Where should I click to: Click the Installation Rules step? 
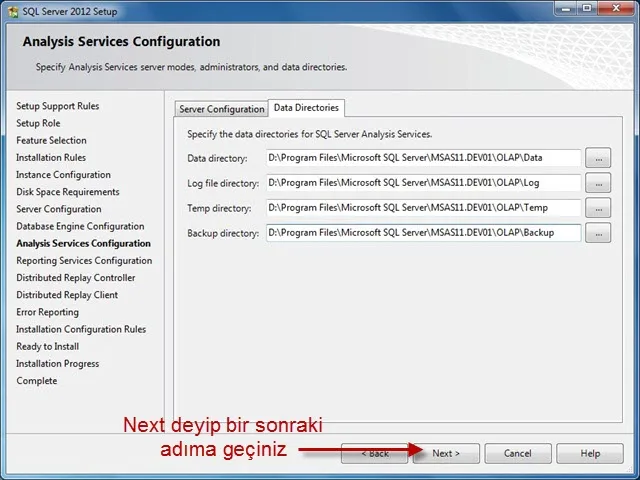(x=51, y=158)
